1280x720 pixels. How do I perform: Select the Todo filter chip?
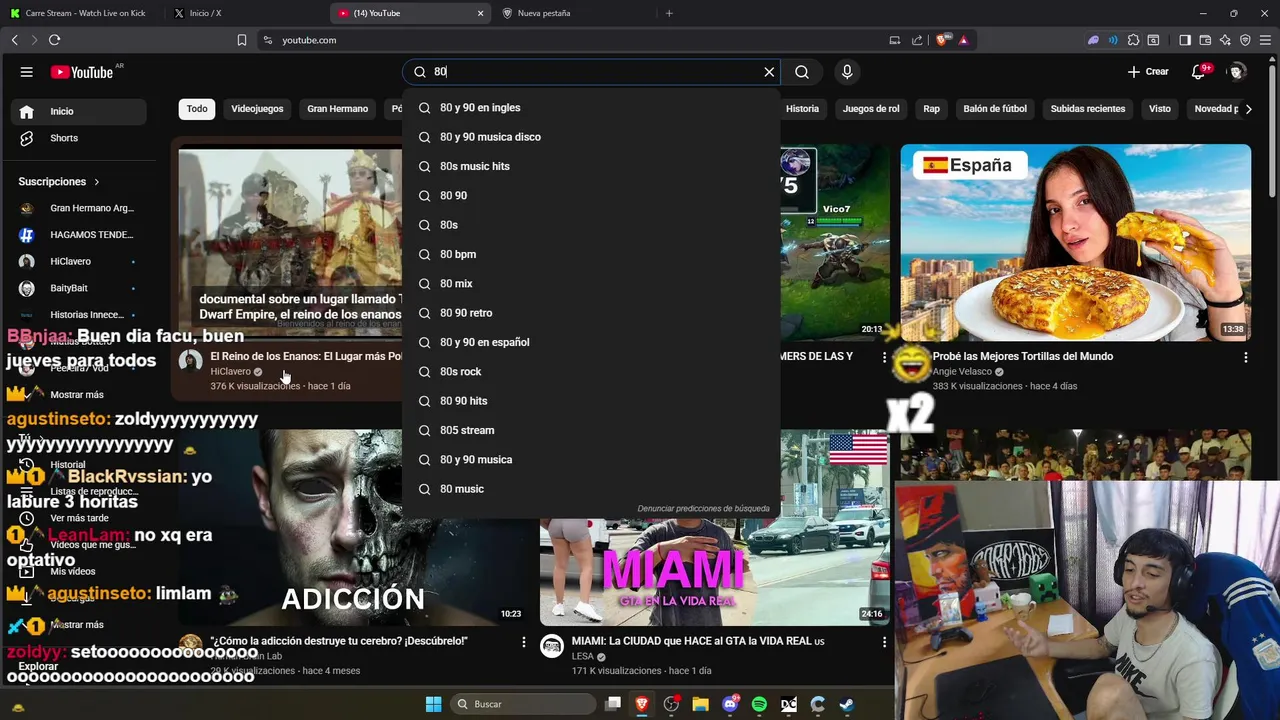tap(197, 109)
